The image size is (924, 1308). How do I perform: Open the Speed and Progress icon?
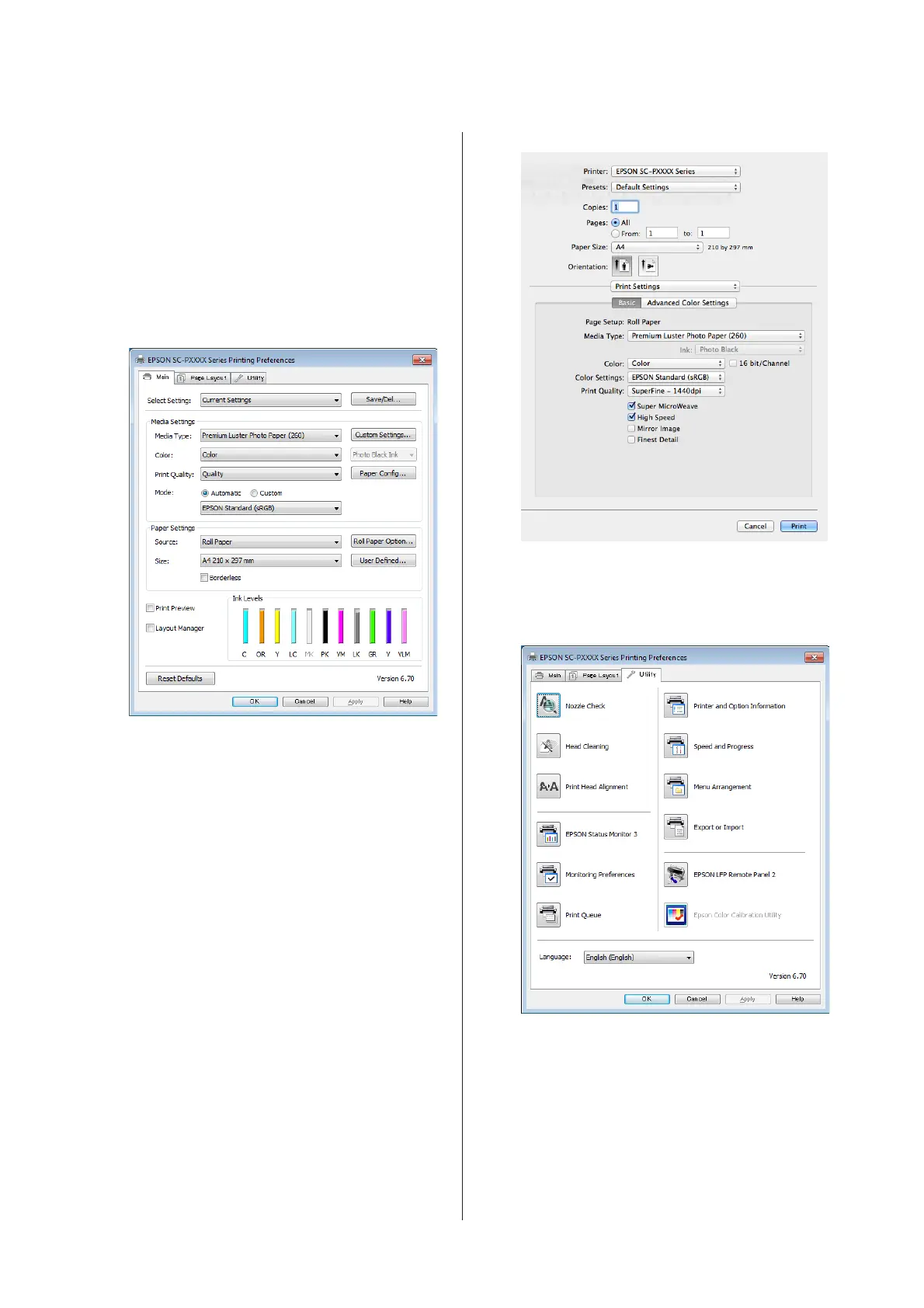[x=676, y=746]
